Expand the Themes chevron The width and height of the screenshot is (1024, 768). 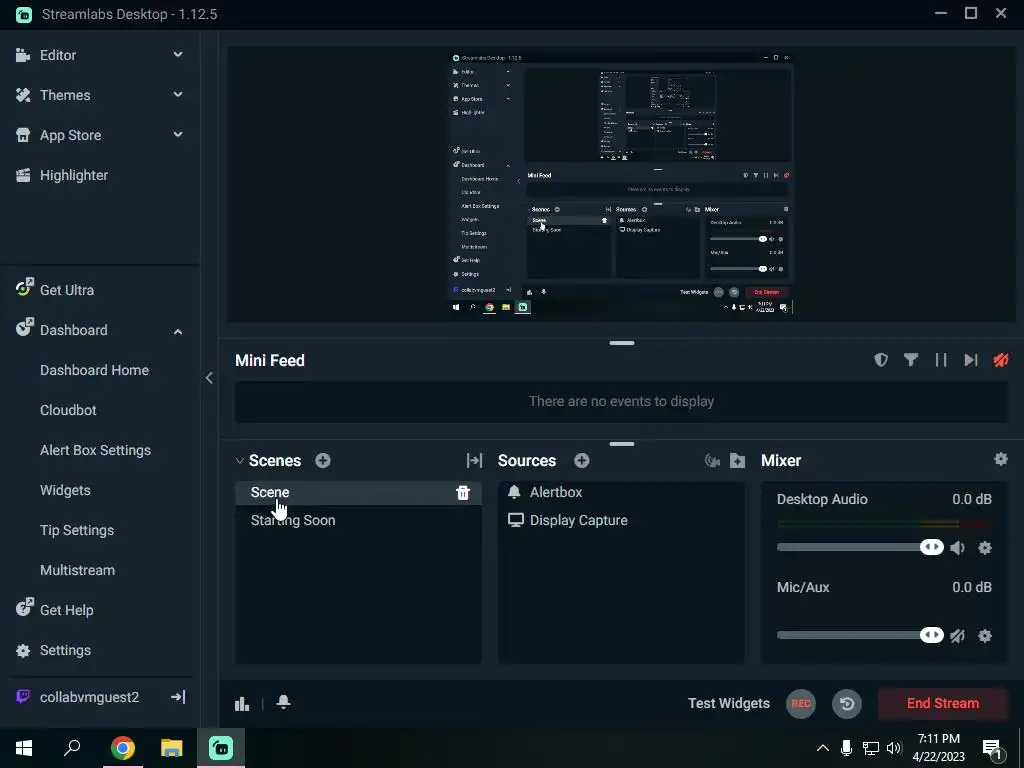(x=178, y=95)
